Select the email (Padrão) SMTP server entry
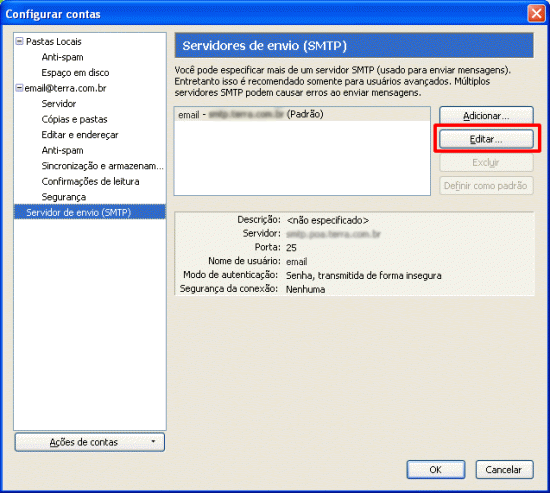The image size is (550, 493). pos(302,114)
